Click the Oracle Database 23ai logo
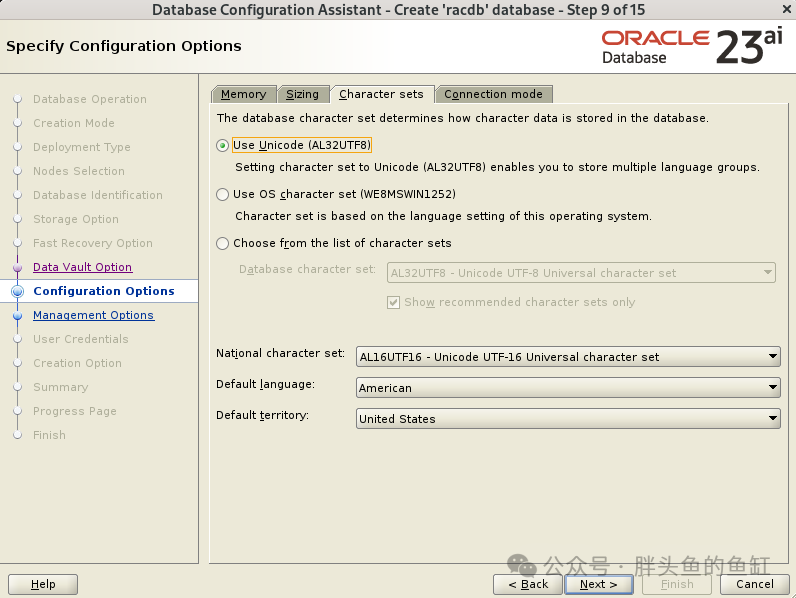 tap(692, 47)
